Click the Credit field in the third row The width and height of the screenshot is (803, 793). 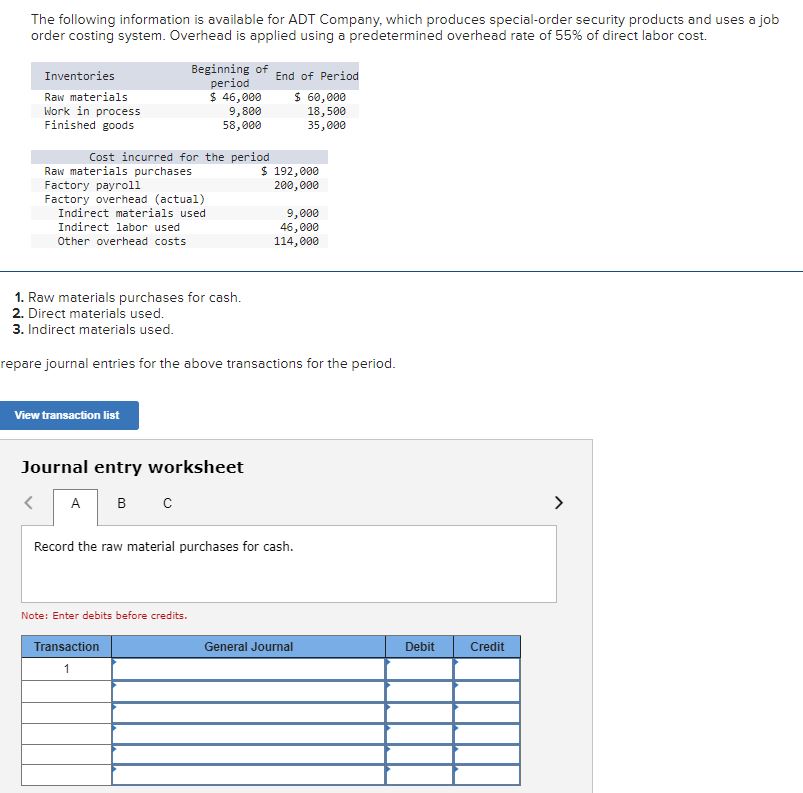(487, 712)
